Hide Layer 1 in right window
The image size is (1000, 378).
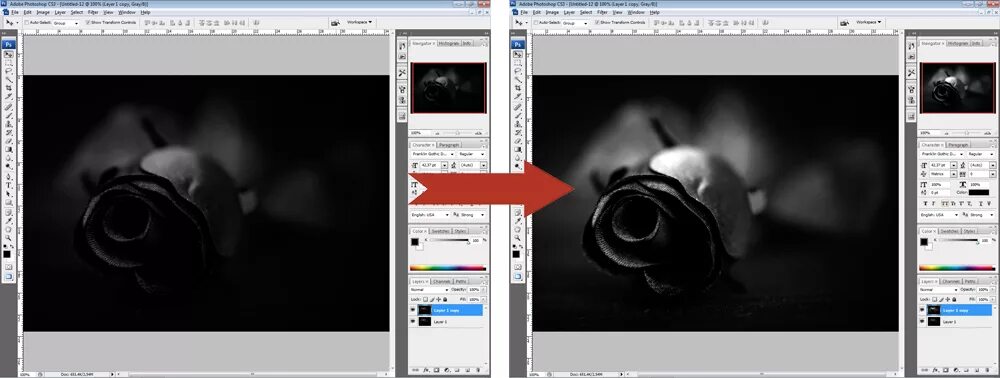922,322
